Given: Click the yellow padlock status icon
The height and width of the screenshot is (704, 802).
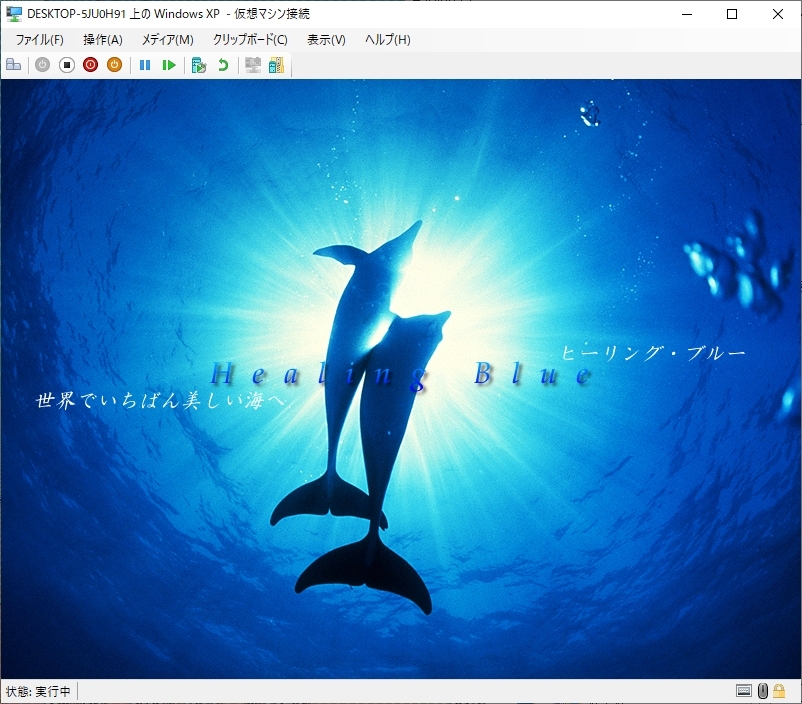Looking at the screenshot, I should [779, 691].
